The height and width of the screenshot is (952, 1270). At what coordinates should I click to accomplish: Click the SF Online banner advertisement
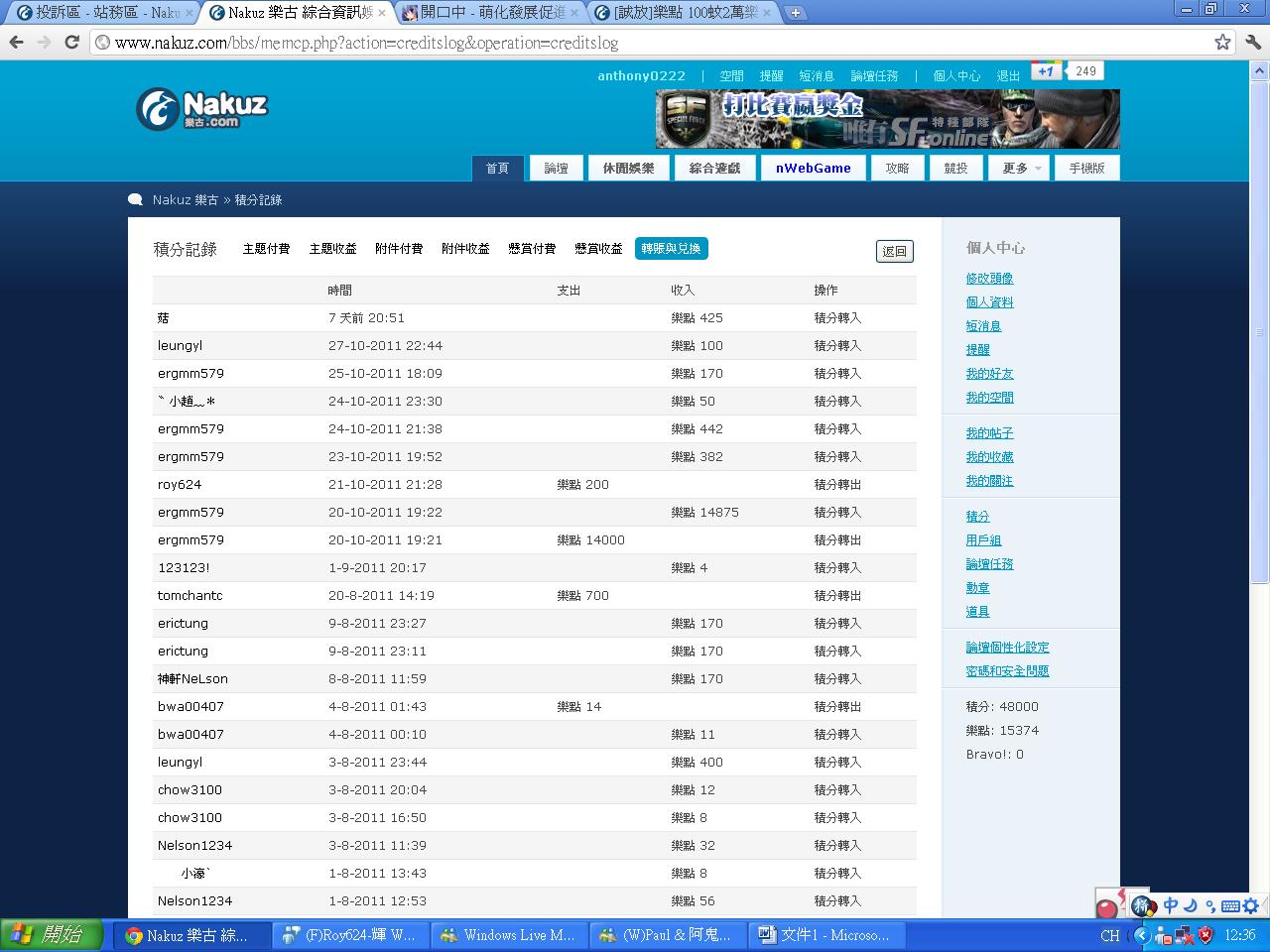pos(887,119)
